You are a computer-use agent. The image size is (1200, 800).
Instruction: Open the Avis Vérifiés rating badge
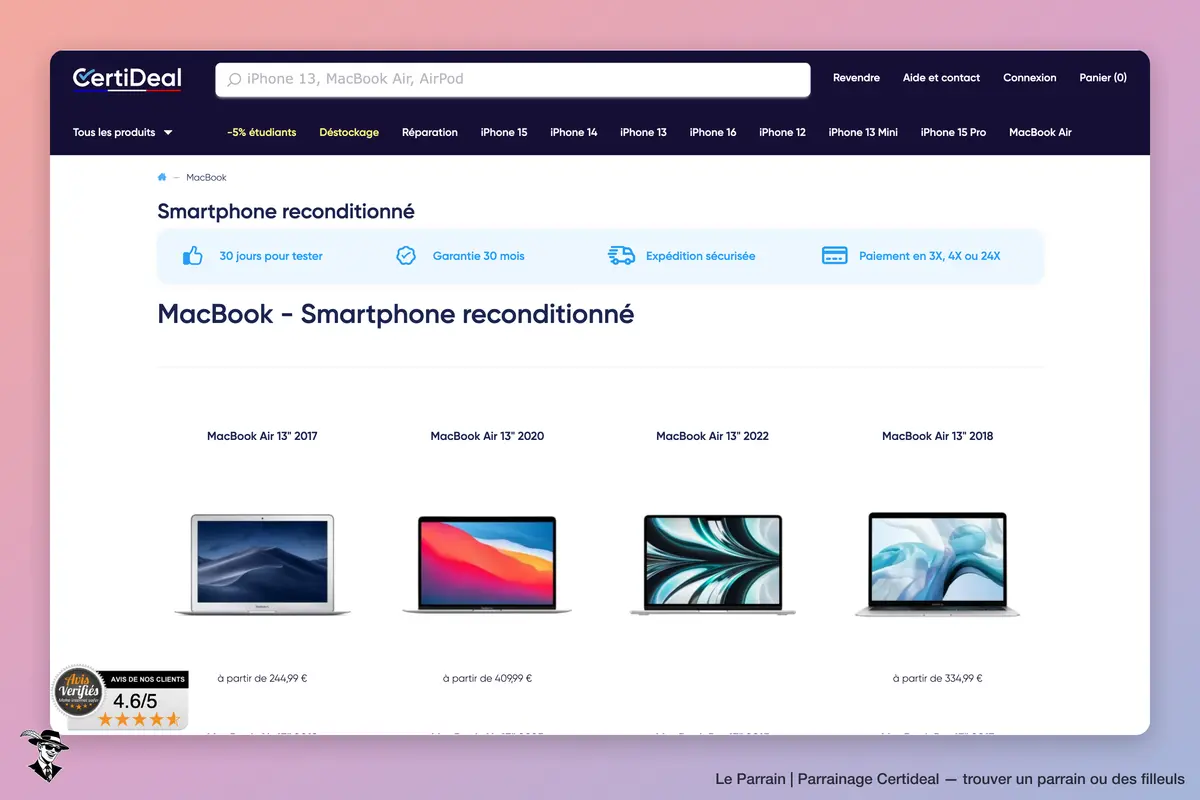point(120,697)
